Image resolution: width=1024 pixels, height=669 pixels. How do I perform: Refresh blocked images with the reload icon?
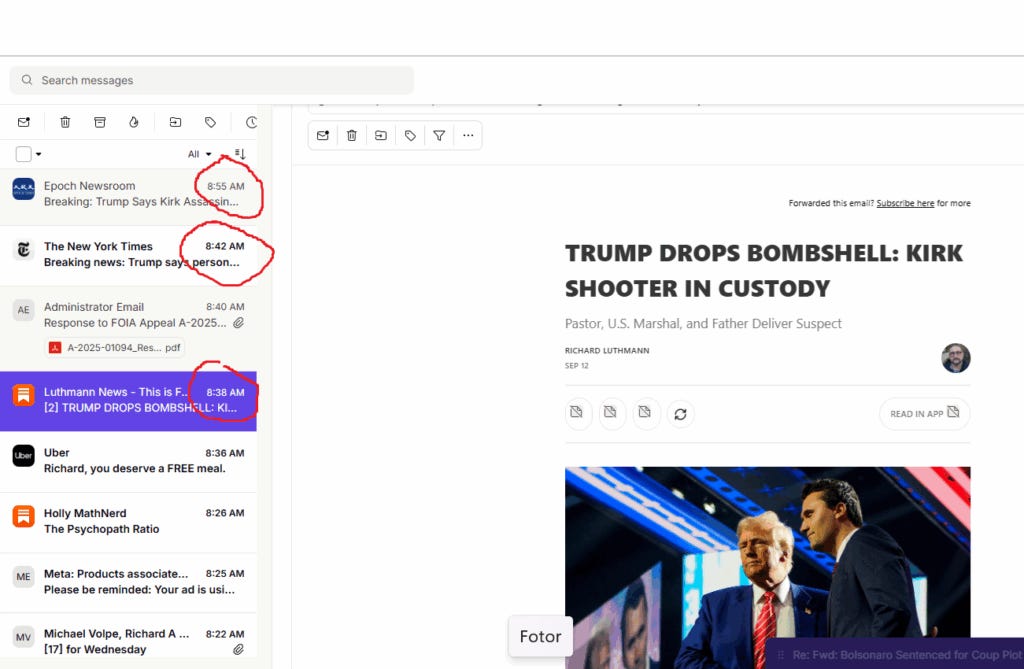coord(680,413)
